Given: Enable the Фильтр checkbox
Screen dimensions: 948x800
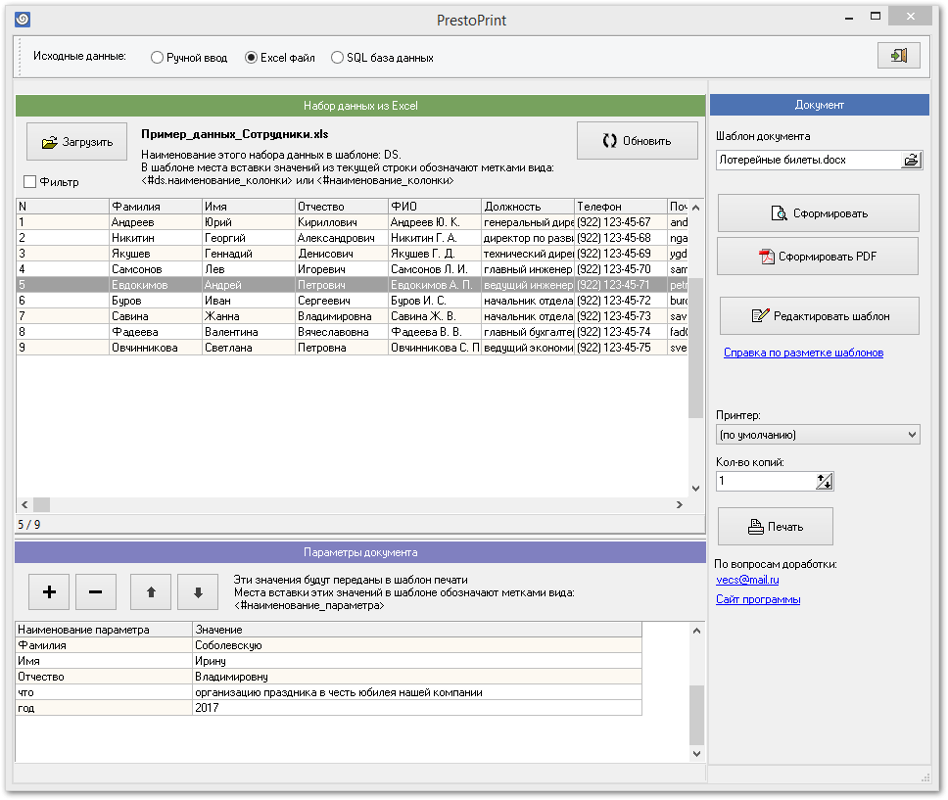Looking at the screenshot, I should pos(30,182).
